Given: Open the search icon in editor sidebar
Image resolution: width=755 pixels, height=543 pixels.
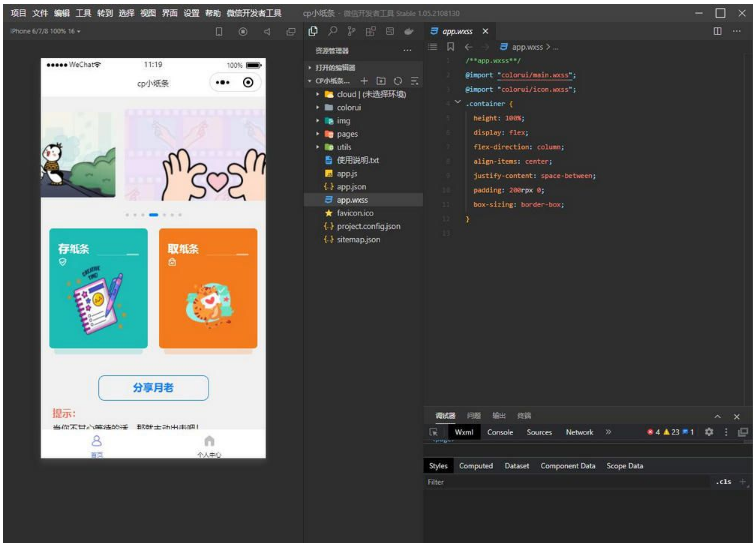Looking at the screenshot, I should (334, 32).
